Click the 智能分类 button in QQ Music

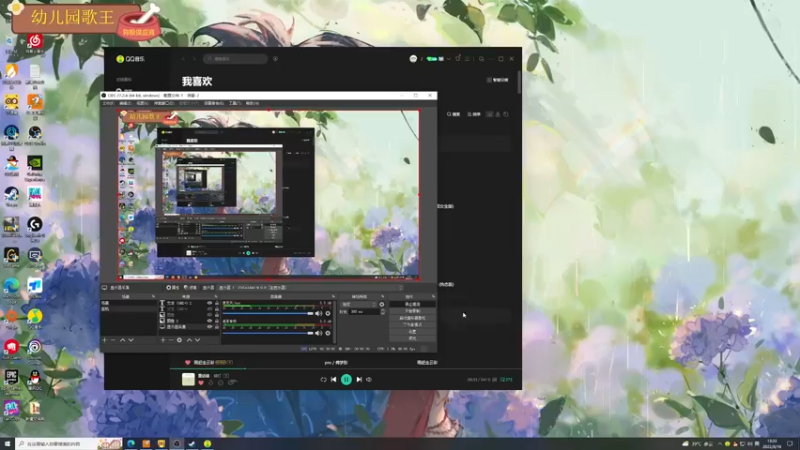click(x=497, y=80)
